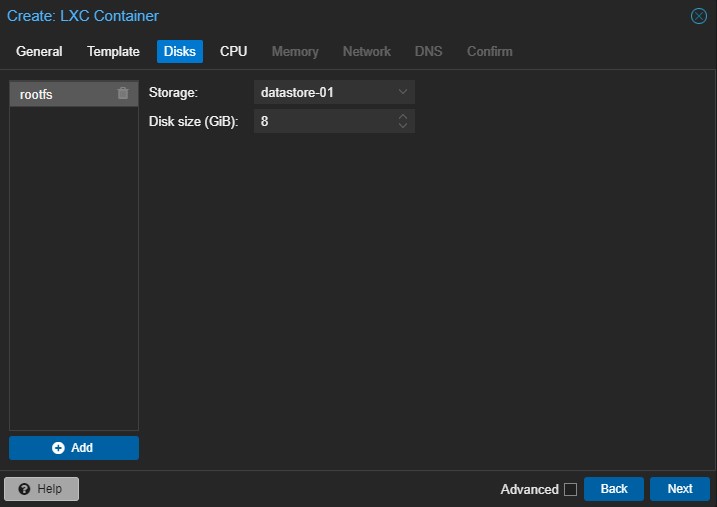Image resolution: width=717 pixels, height=507 pixels.
Task: Add a new mount point with Add button
Action: [x=74, y=448]
